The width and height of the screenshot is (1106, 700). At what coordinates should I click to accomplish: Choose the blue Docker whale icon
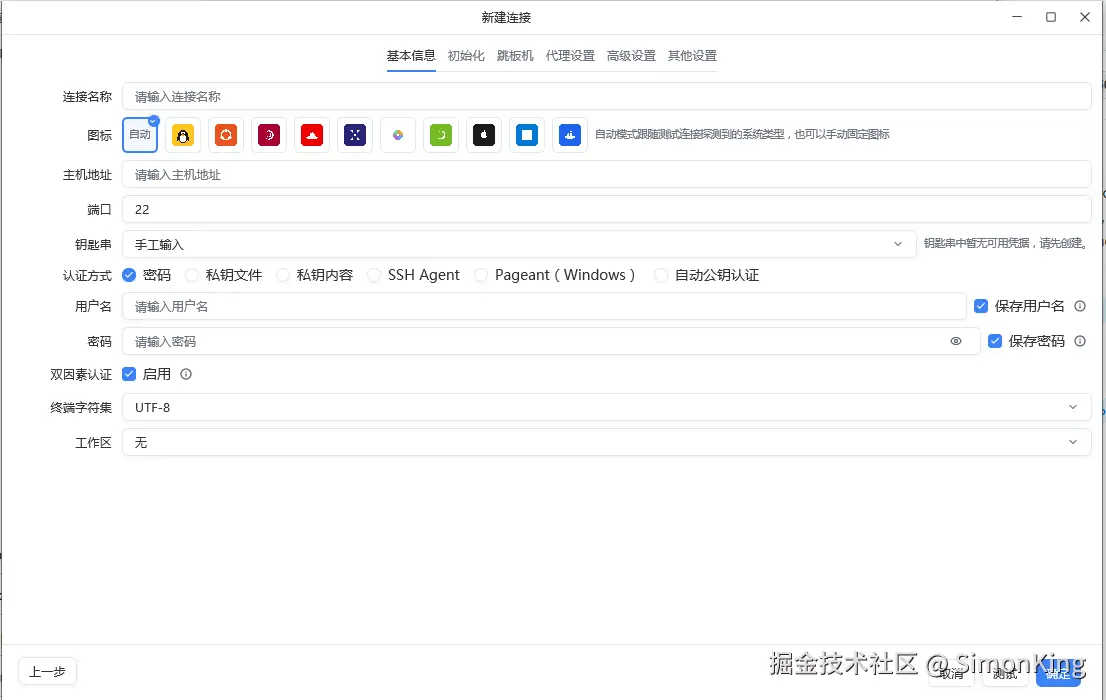[x=570, y=135]
